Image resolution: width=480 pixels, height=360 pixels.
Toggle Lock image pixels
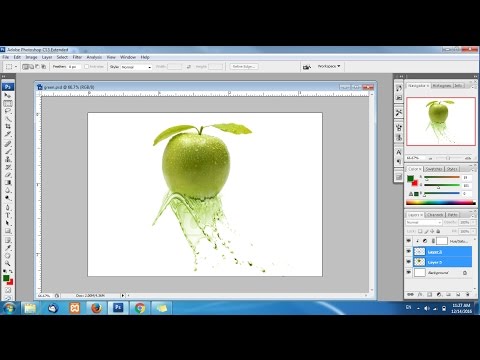click(426, 231)
